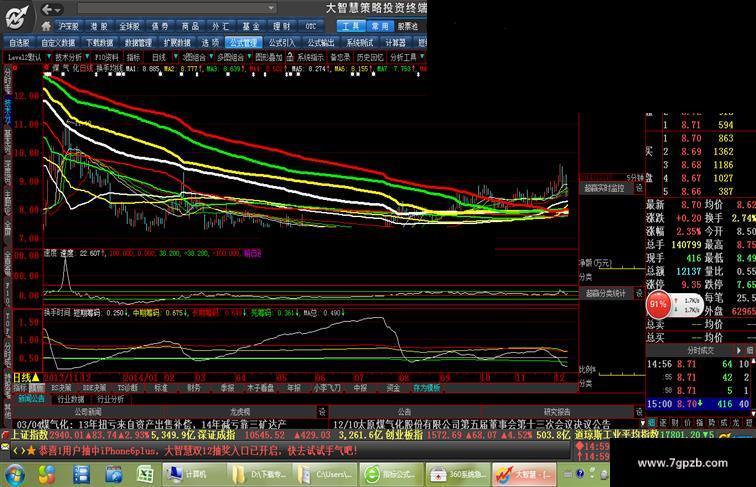Switch to 行业数据 tab

[71, 399]
